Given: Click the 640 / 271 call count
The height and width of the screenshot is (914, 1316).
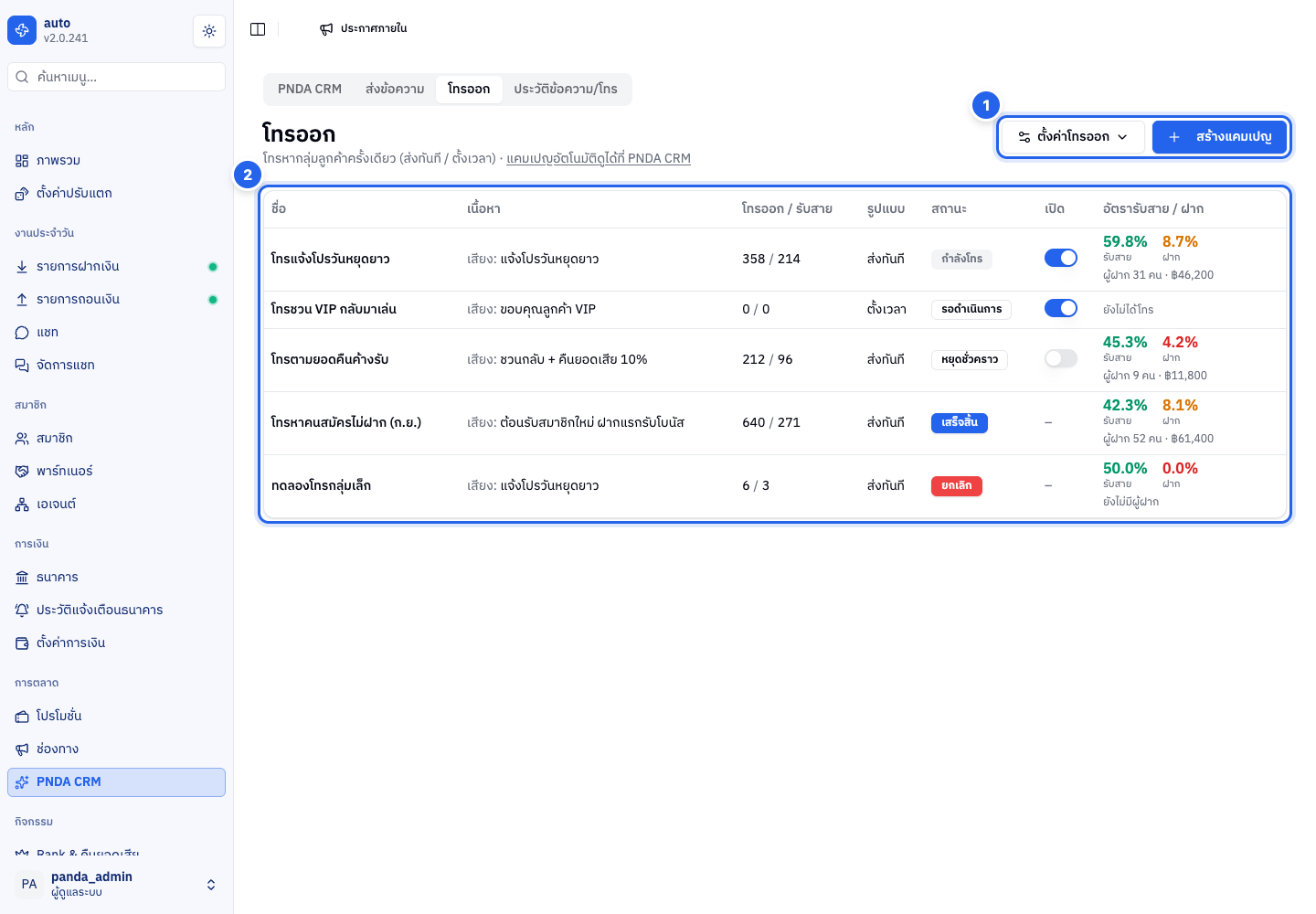Looking at the screenshot, I should (771, 423).
